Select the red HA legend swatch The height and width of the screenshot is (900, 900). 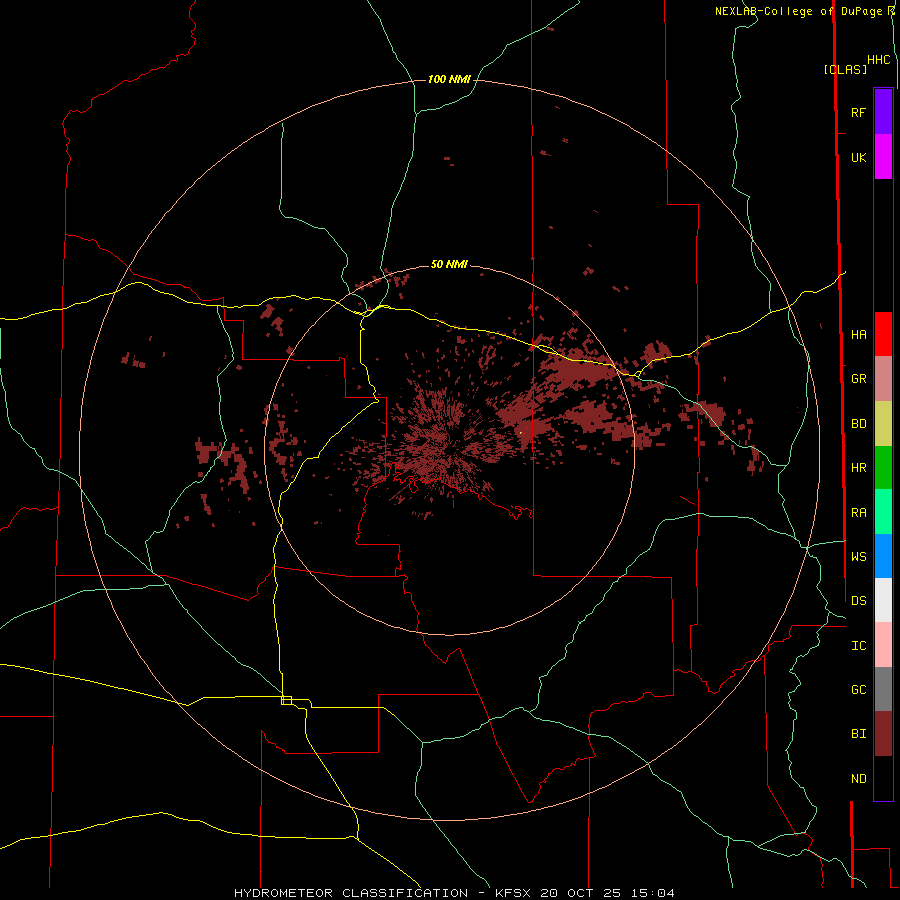pyautogui.click(x=883, y=334)
